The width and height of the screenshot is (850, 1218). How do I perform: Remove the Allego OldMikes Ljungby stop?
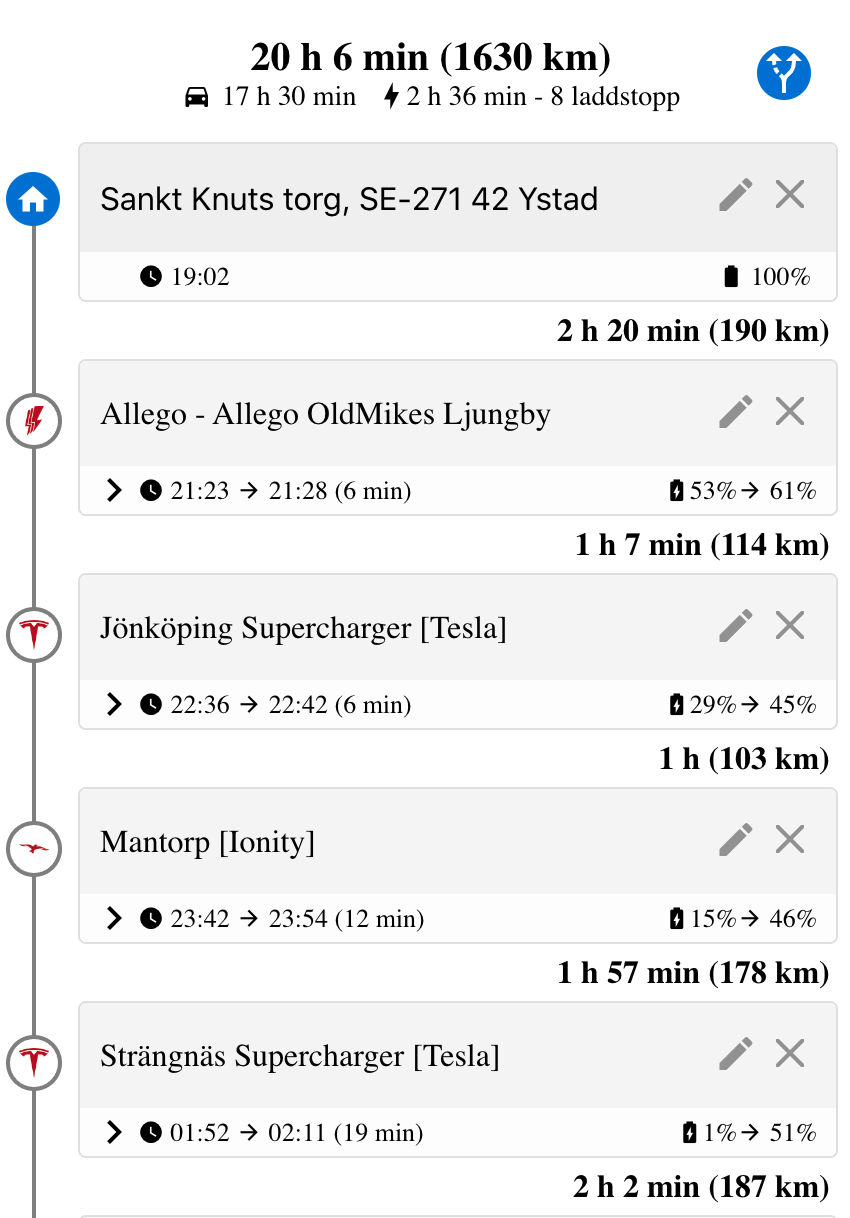(x=790, y=411)
